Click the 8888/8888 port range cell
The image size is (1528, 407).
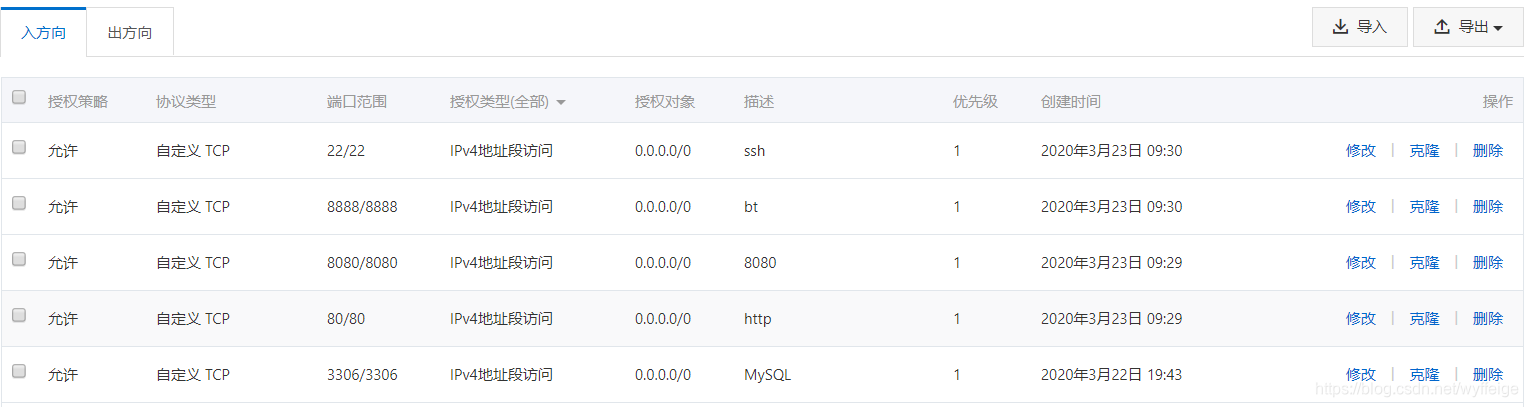(x=362, y=207)
